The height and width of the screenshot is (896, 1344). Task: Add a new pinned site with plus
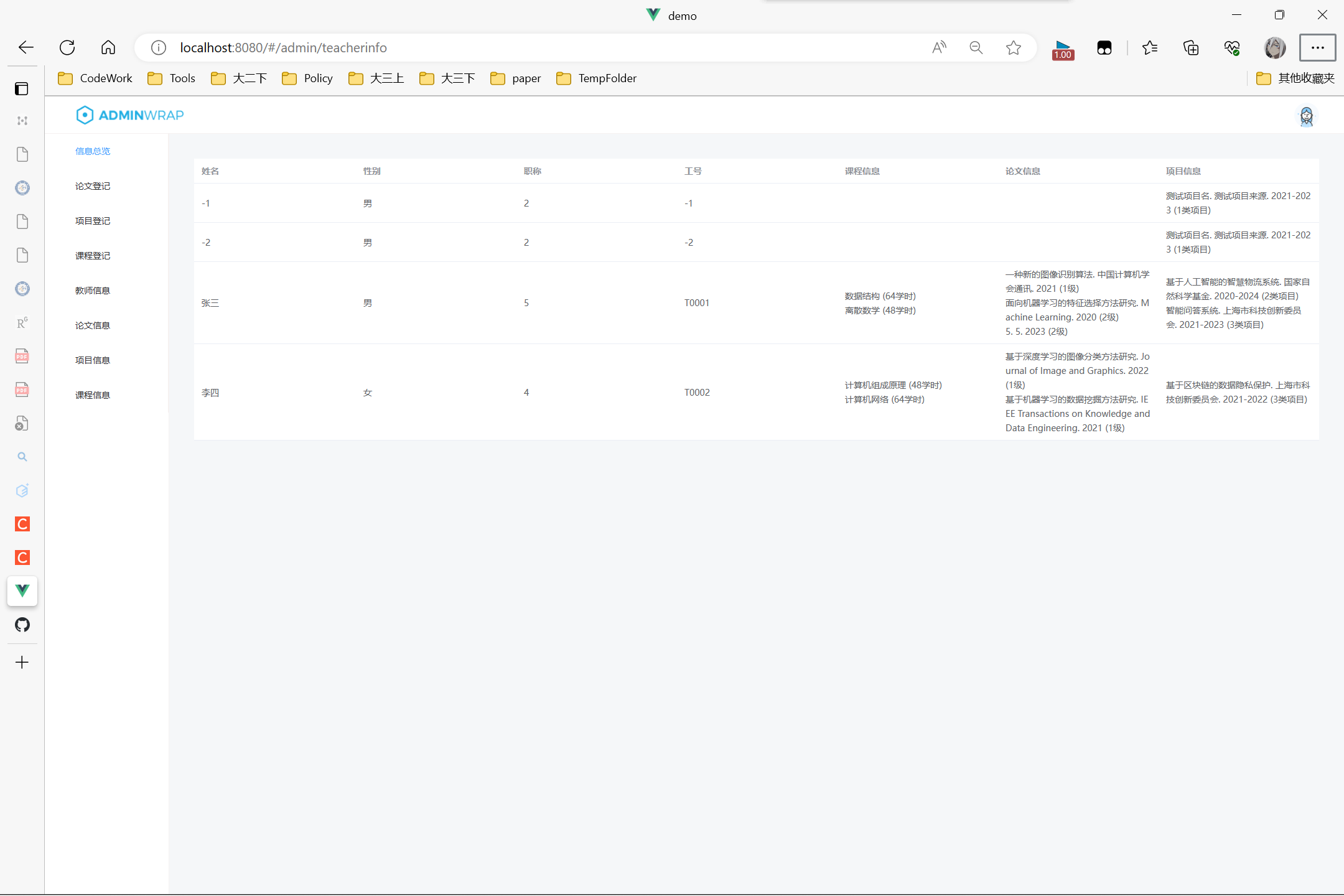[22, 662]
